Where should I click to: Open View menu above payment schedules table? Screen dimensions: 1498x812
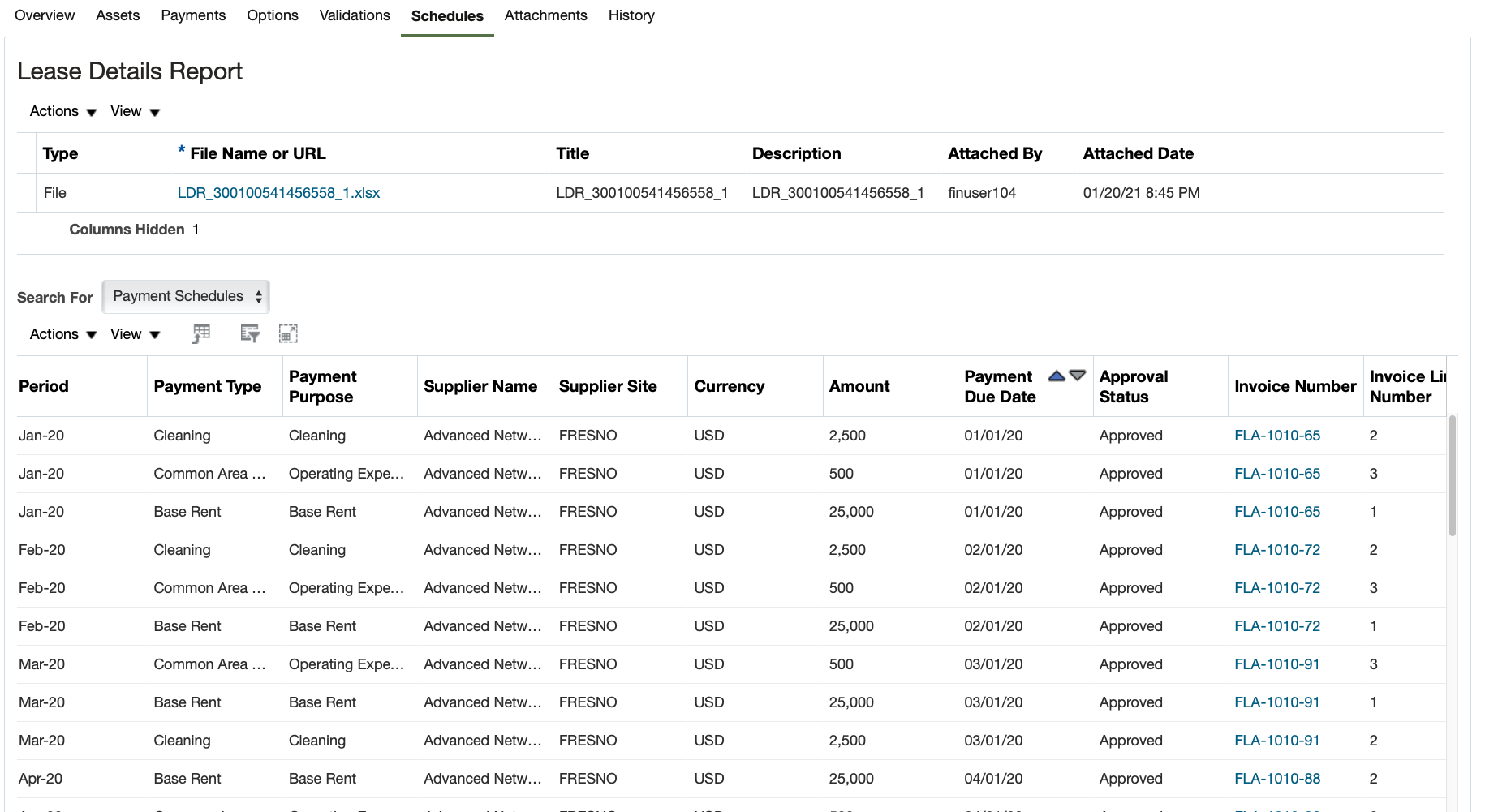click(135, 334)
